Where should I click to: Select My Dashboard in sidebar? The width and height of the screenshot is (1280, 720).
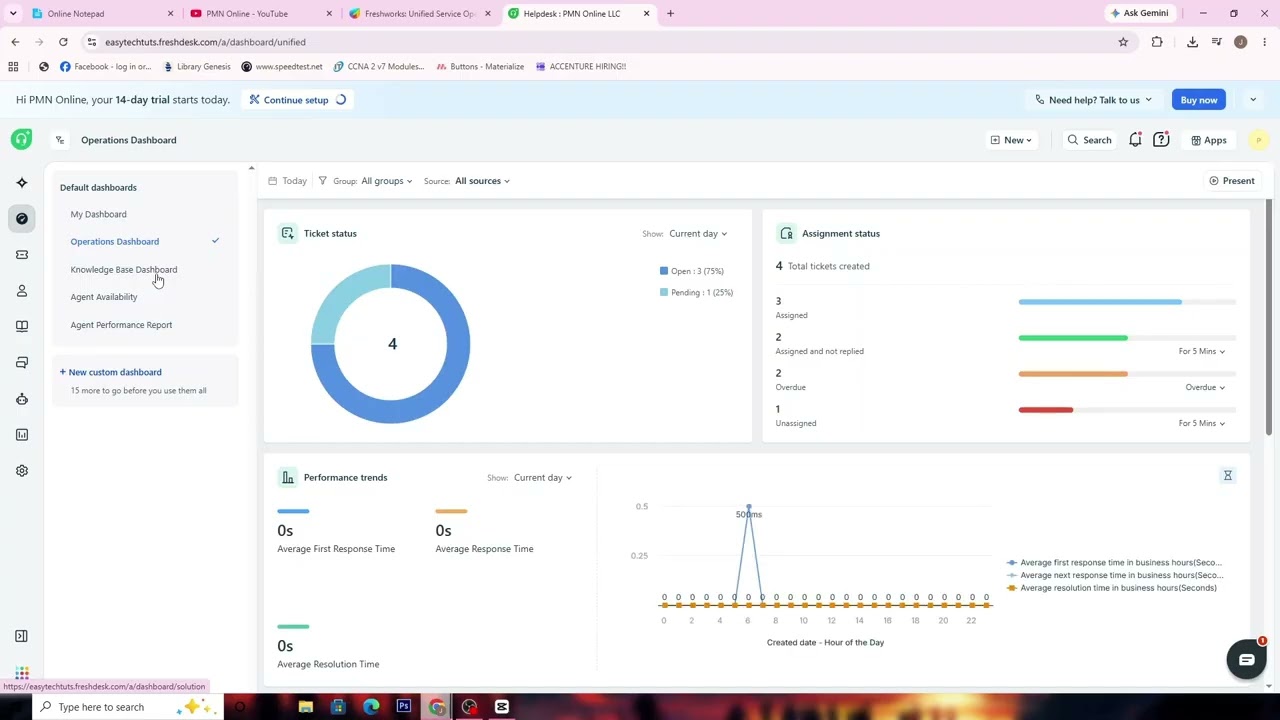pyautogui.click(x=98, y=214)
